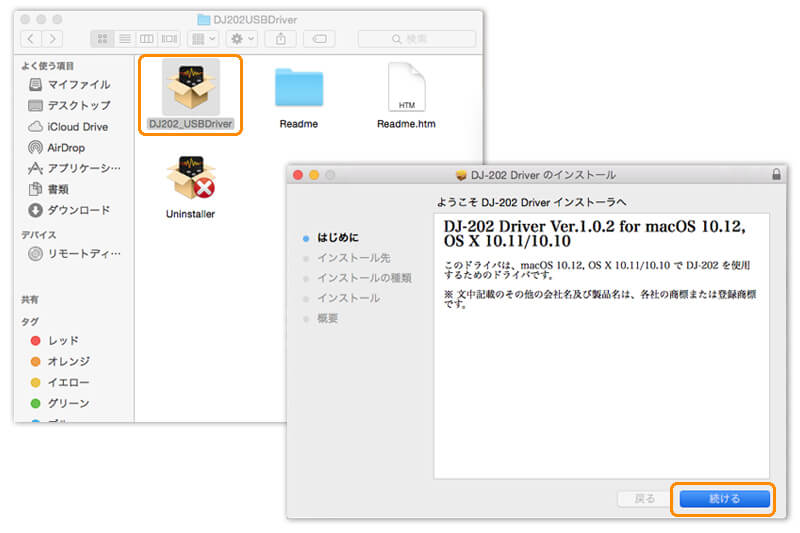Click the DJ-202 Driver version heading text
The image size is (800, 533).
coord(594,234)
